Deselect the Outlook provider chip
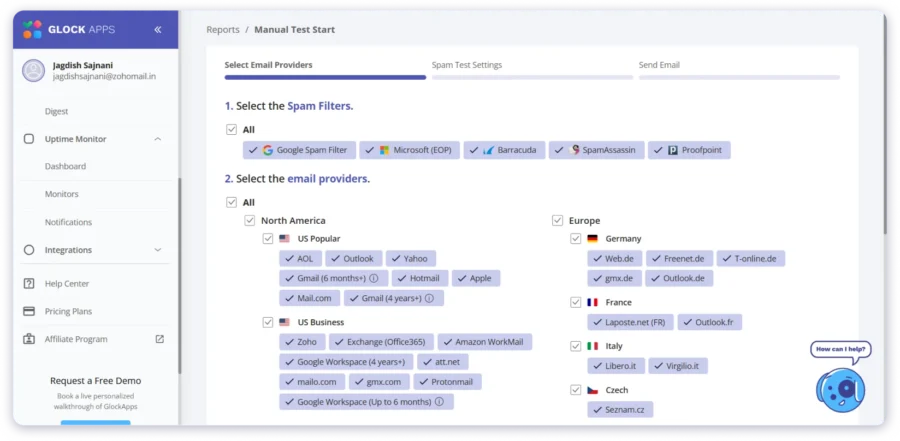The height and width of the screenshot is (441, 900). click(354, 258)
